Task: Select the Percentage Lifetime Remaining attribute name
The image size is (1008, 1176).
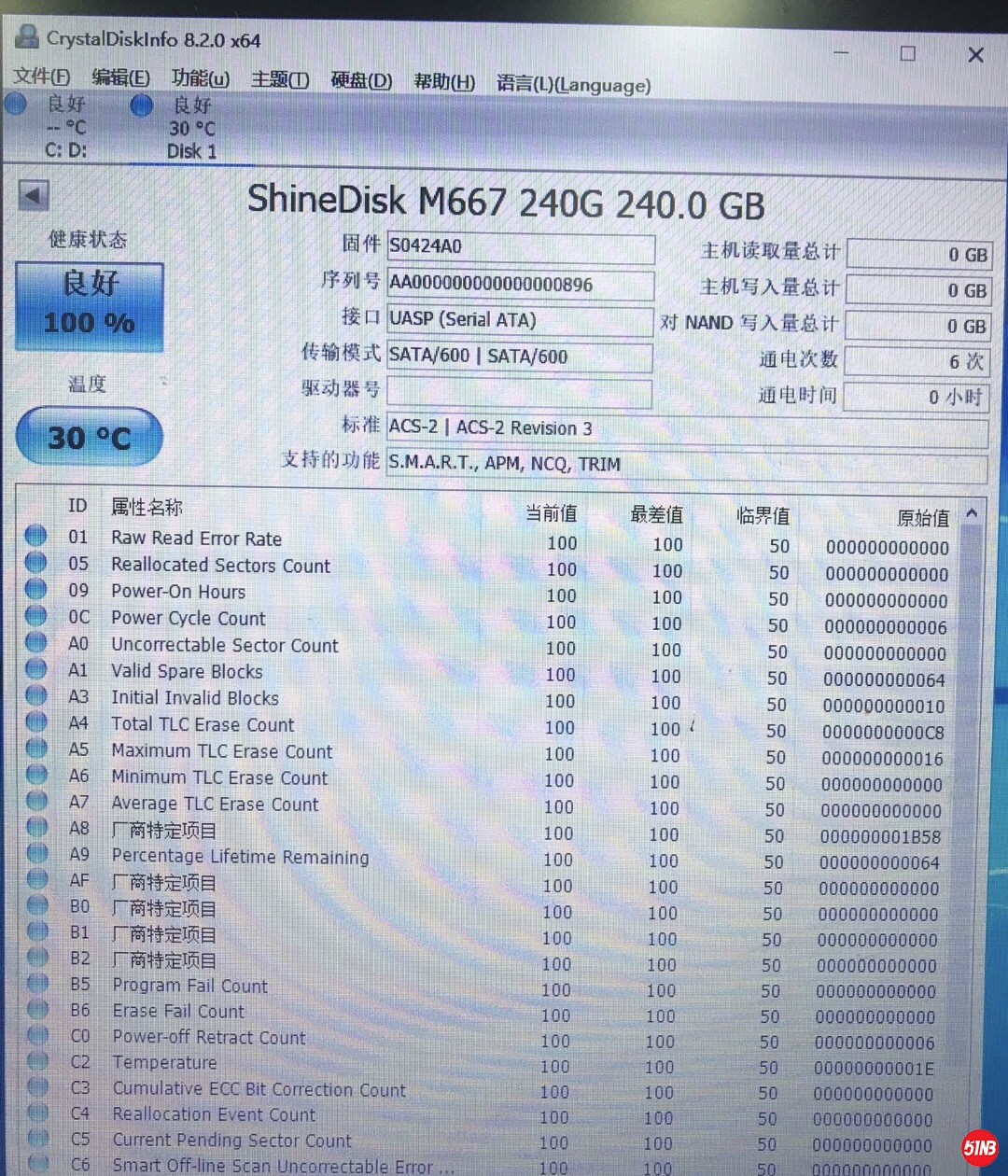Action: [240, 856]
